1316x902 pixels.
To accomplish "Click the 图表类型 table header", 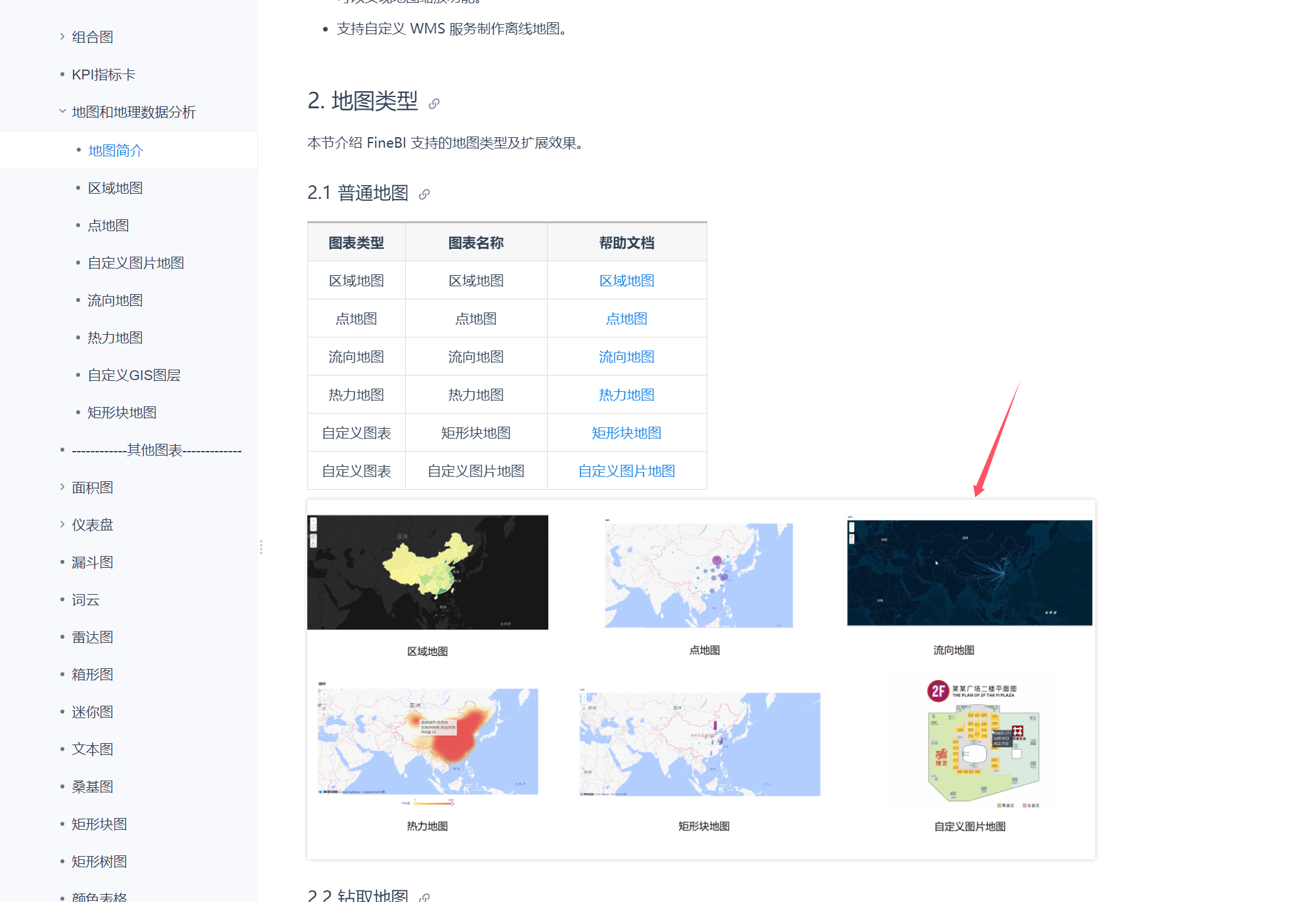I will [357, 243].
